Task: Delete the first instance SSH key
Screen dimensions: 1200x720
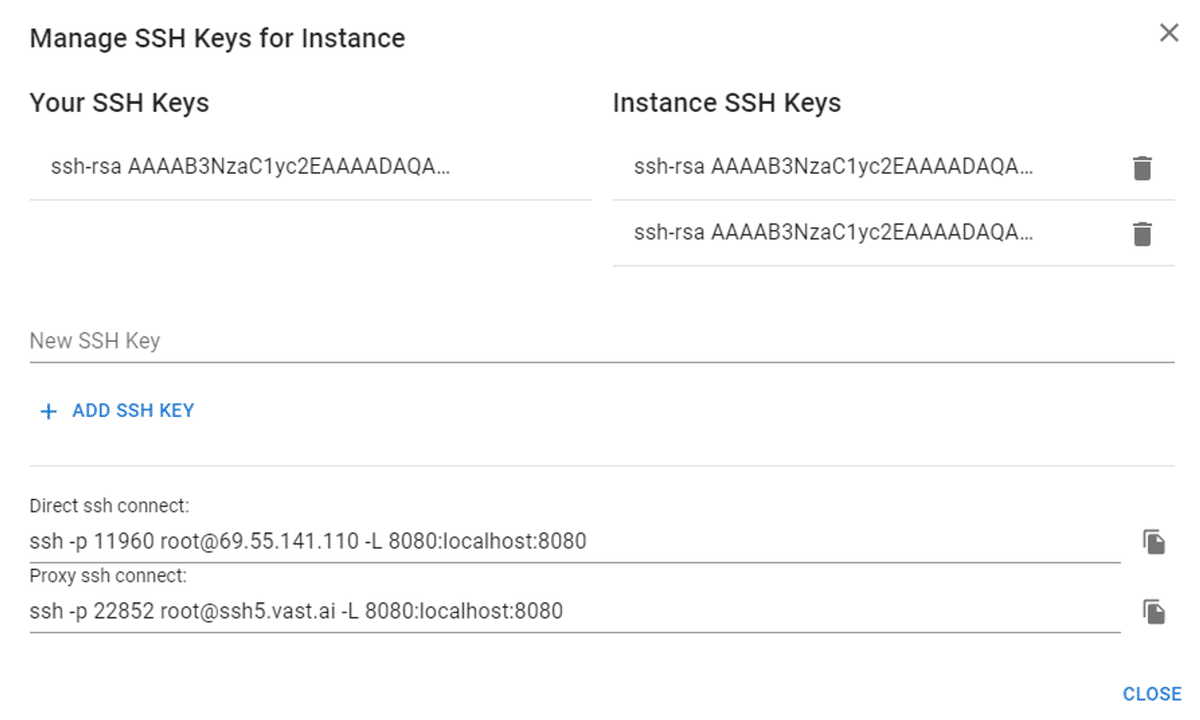Action: point(1142,168)
